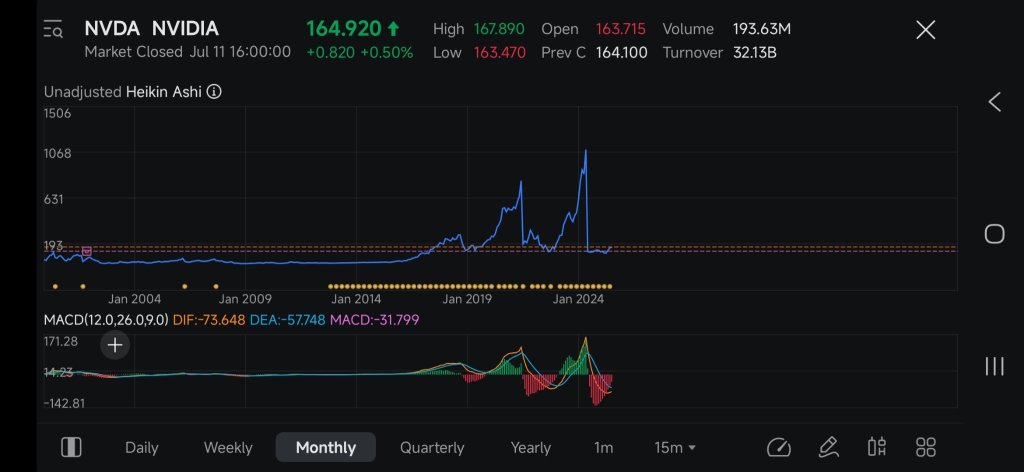Image resolution: width=1024 pixels, height=472 pixels.
Task: Click the Jan 2019 axis label
Action: (467, 300)
